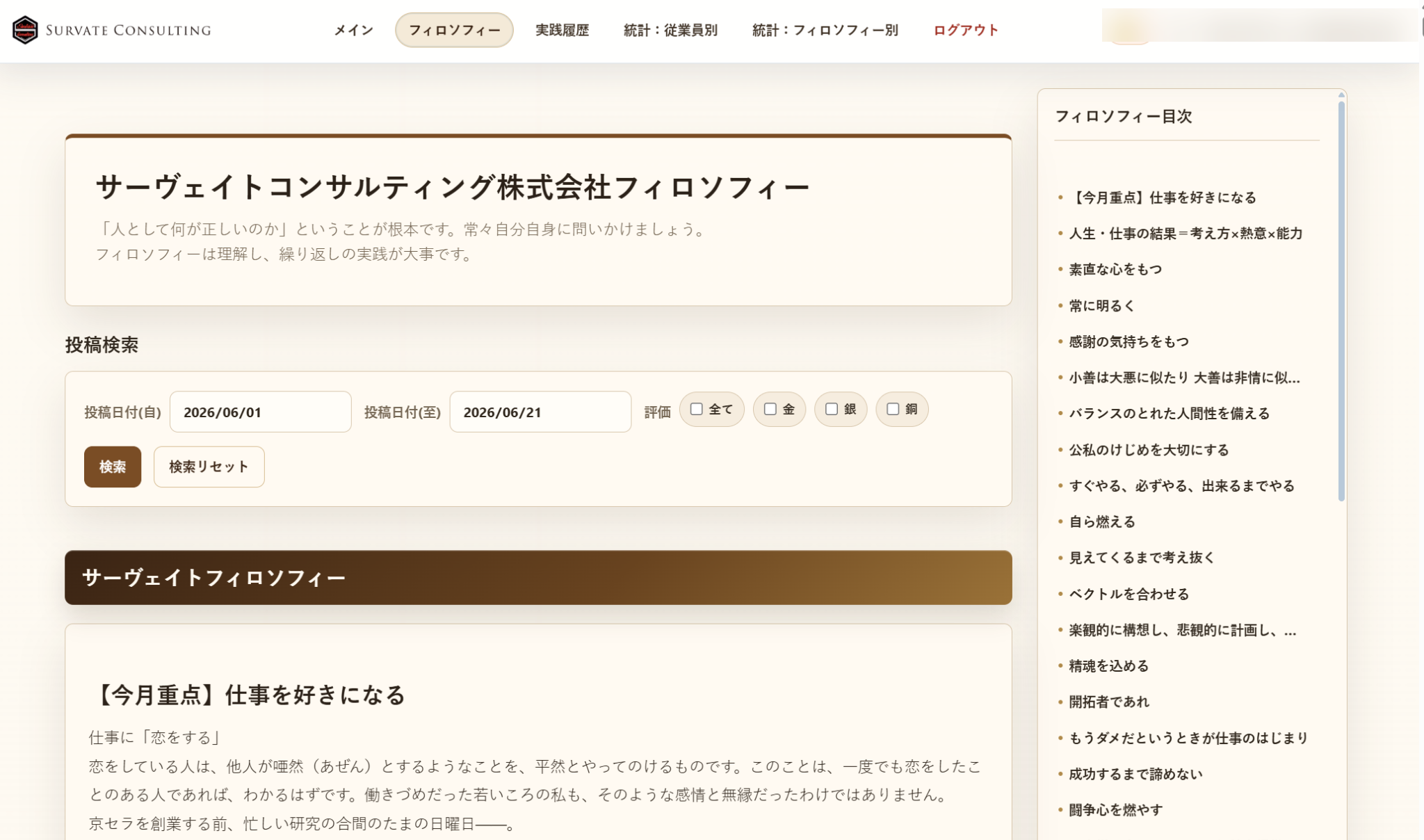This screenshot has height=840, width=1424.
Task: Click the 検索リセット button
Action: coord(209,467)
